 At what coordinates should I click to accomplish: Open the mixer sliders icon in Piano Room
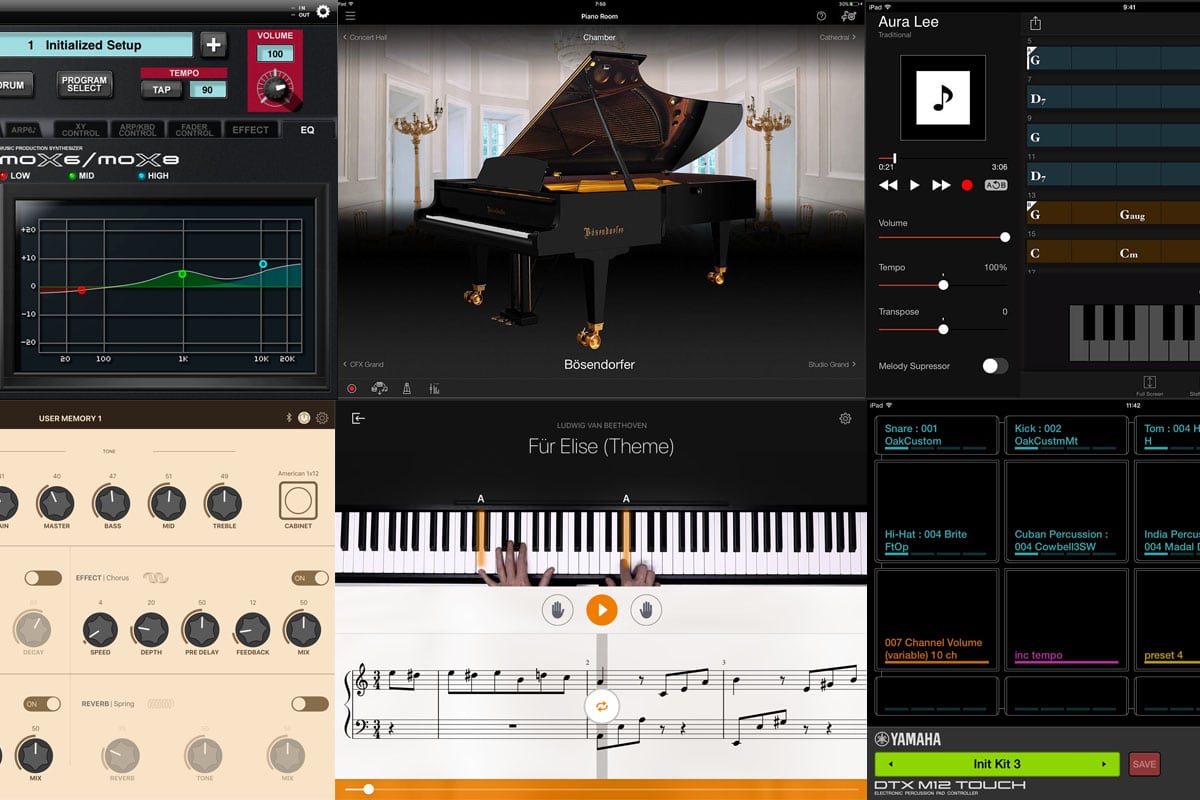pos(434,389)
